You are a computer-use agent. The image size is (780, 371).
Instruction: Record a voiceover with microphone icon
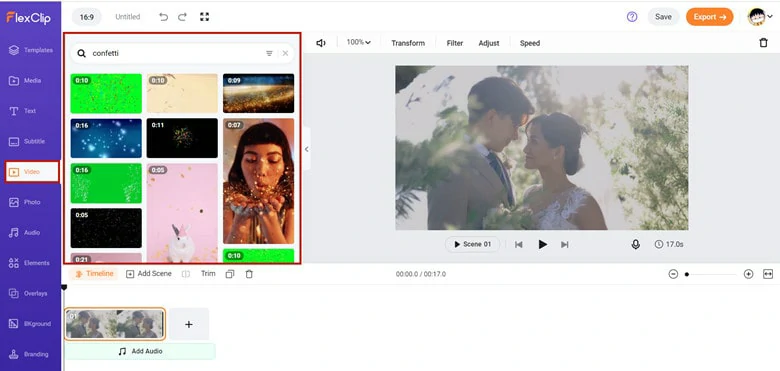tap(635, 245)
